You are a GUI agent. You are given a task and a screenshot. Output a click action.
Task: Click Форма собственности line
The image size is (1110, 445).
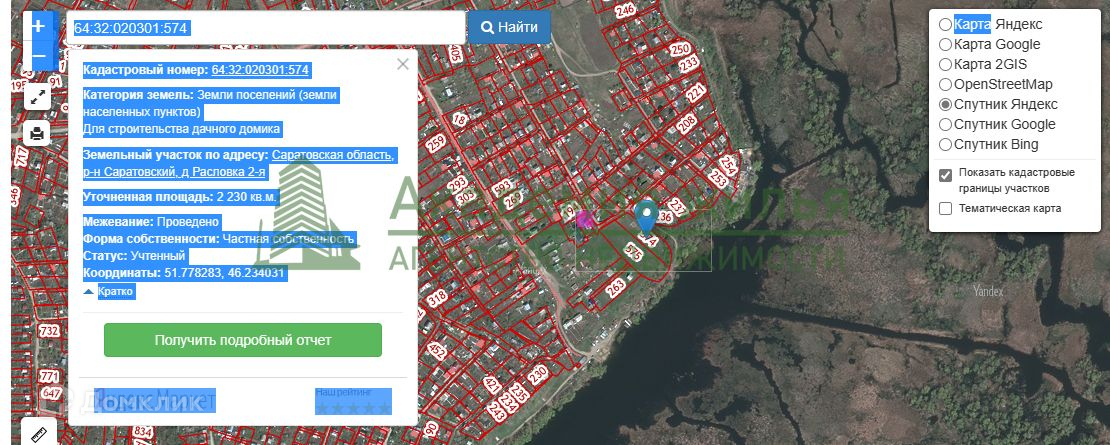tap(219, 239)
